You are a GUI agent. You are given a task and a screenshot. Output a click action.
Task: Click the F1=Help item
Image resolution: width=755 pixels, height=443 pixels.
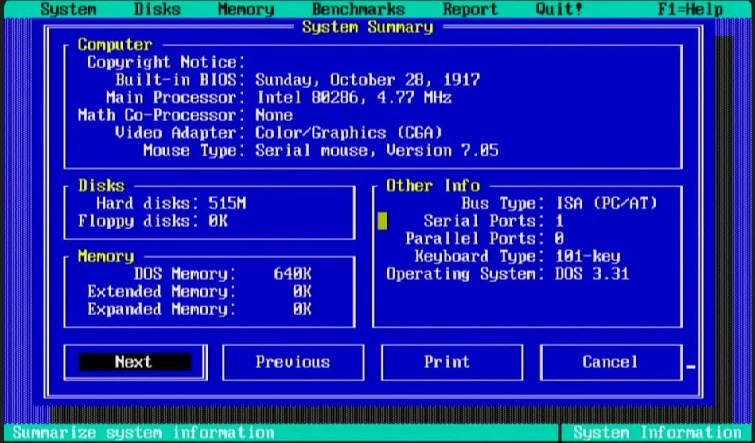pyautogui.click(x=690, y=9)
